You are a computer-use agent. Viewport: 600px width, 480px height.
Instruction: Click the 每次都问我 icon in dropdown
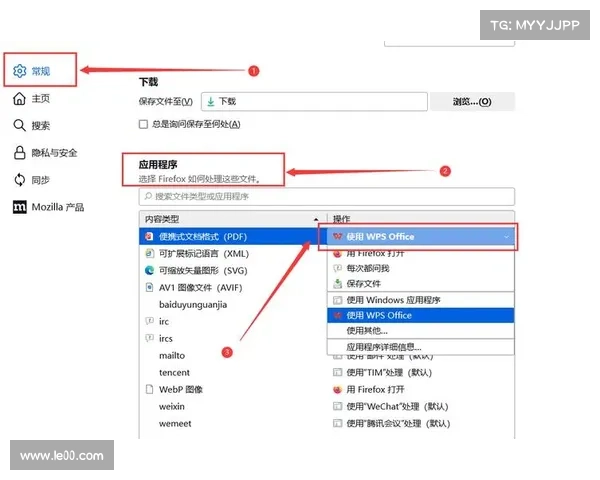tap(338, 268)
